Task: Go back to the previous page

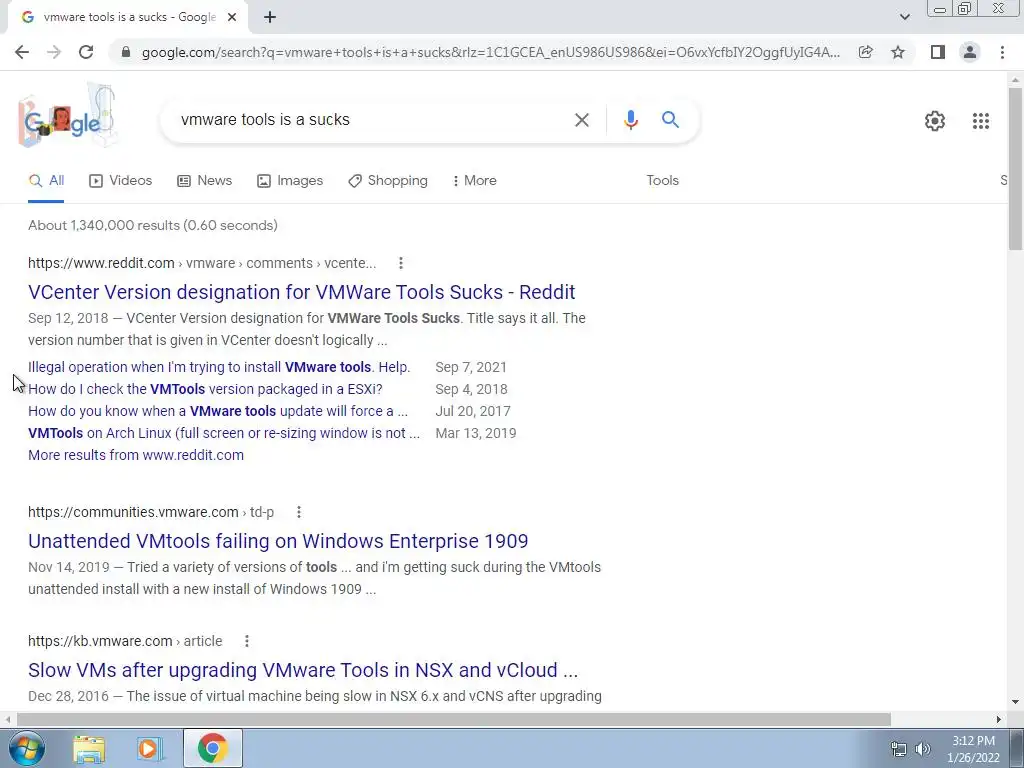Action: point(22,52)
